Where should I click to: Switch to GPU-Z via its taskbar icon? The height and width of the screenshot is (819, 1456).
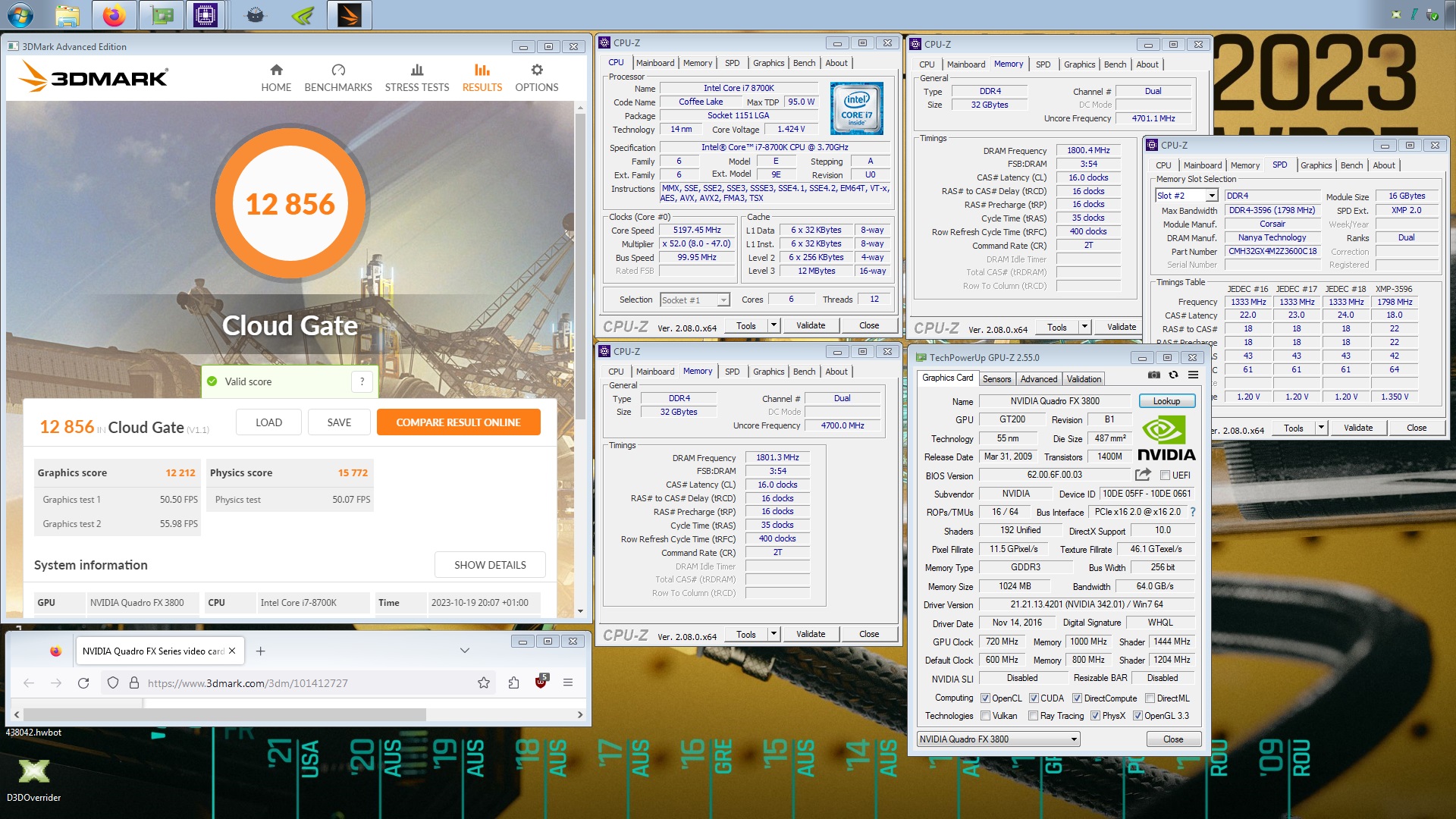click(162, 14)
